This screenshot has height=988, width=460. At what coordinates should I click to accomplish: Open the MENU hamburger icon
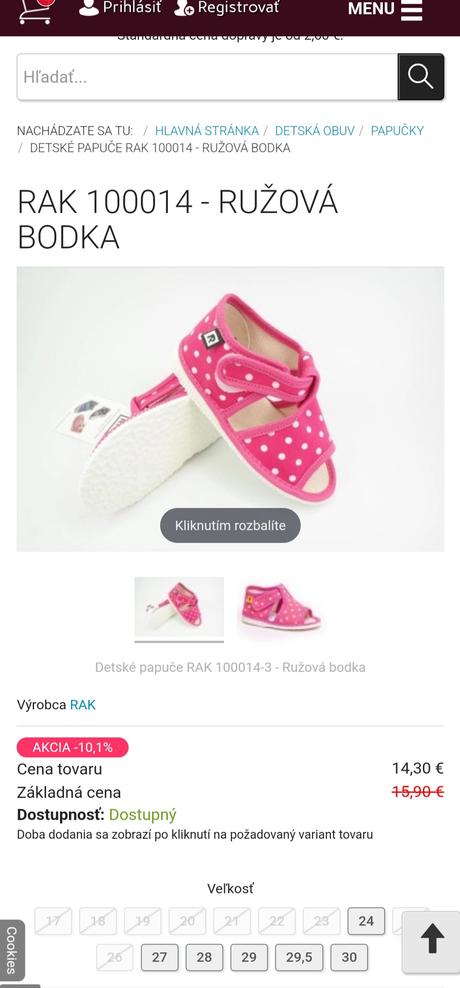point(411,10)
